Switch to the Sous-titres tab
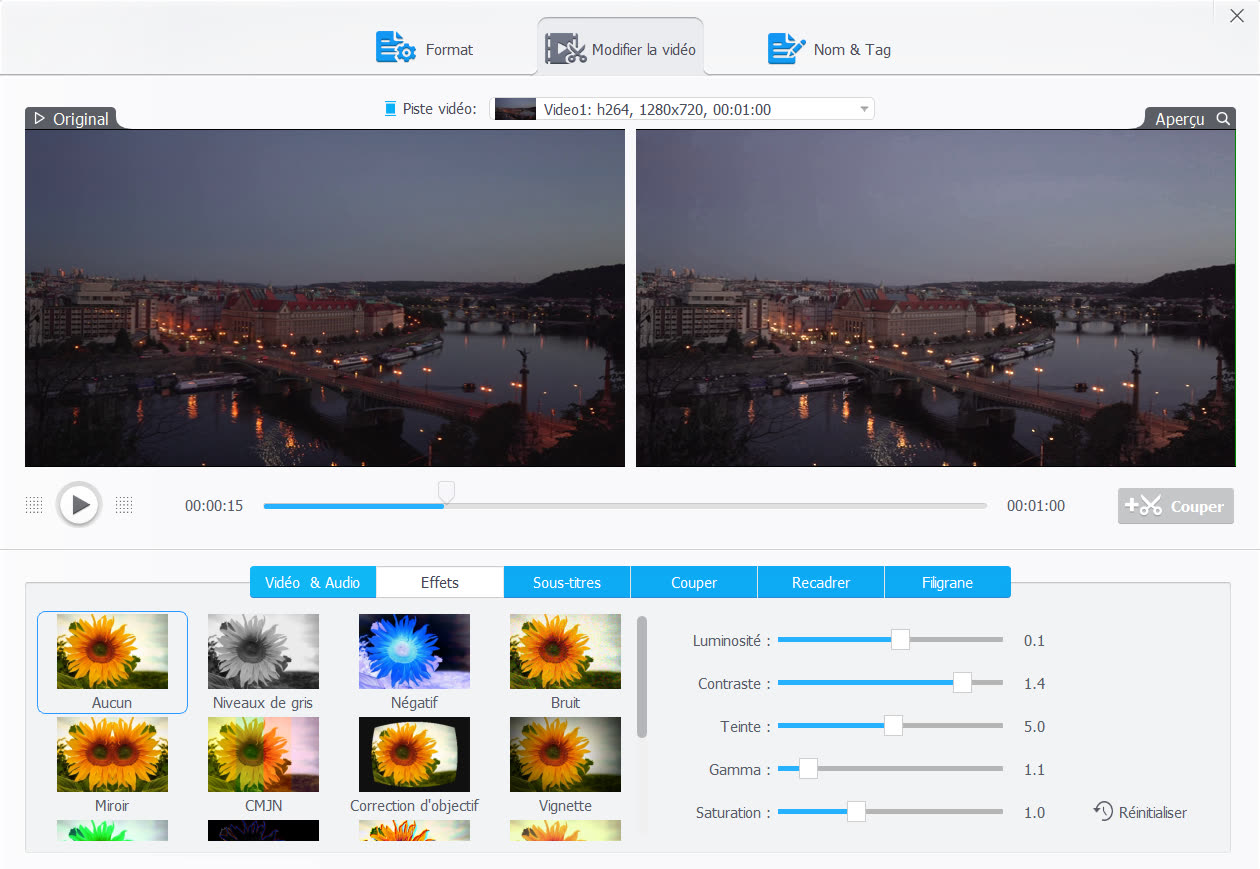Image resolution: width=1260 pixels, height=869 pixels. pos(567,582)
